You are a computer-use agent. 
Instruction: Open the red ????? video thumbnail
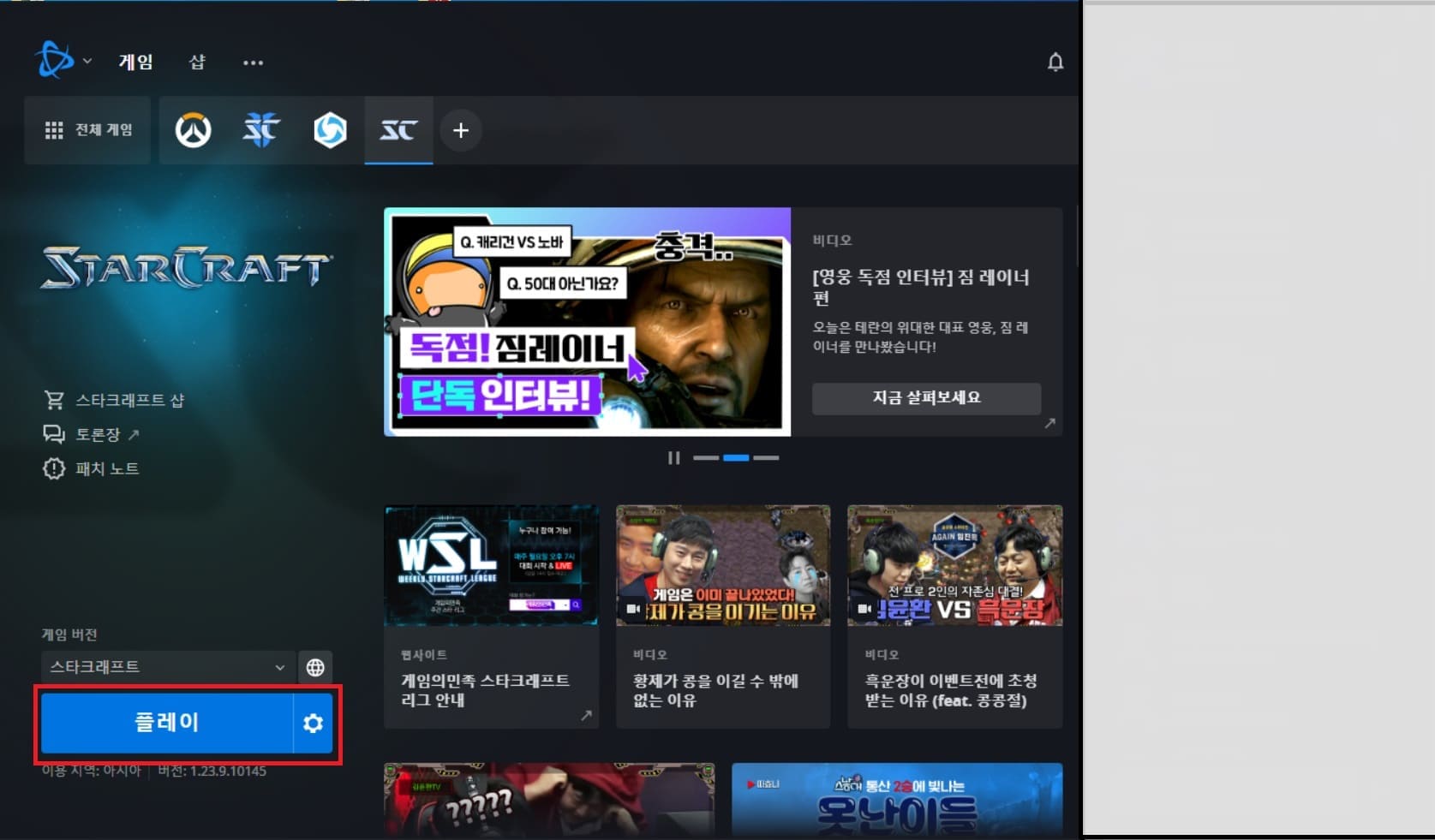point(549,801)
